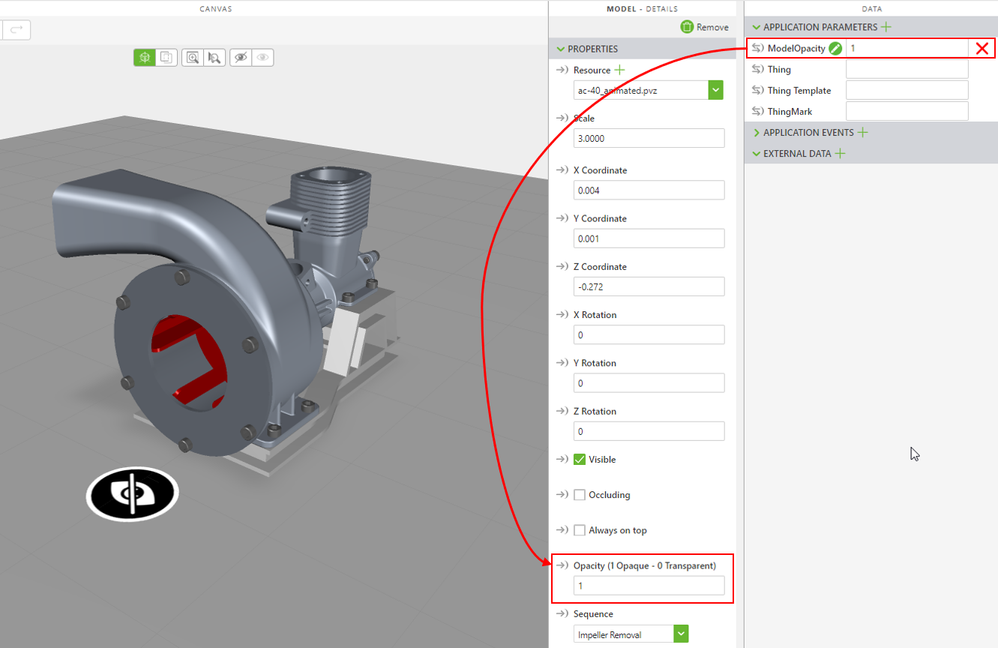Open the Resource dropdown showing ac-40_animated.pvz
This screenshot has width=998, height=648.
pos(715,90)
